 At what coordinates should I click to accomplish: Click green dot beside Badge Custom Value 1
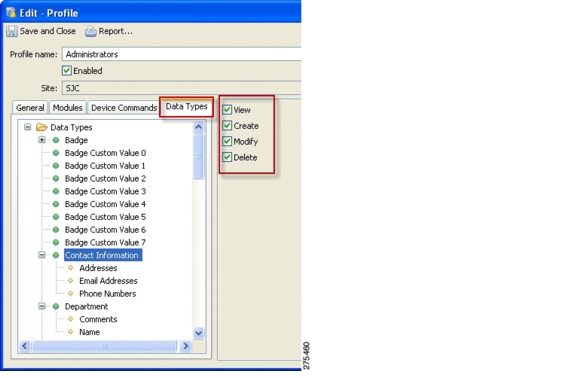coord(56,166)
